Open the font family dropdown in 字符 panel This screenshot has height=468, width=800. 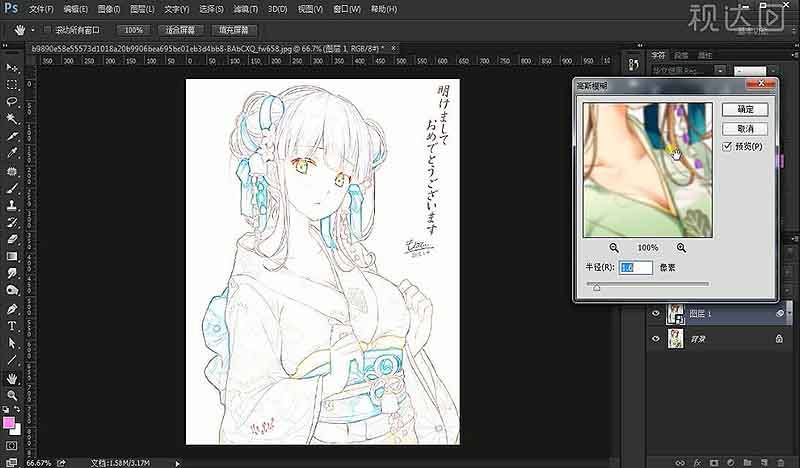[720, 70]
